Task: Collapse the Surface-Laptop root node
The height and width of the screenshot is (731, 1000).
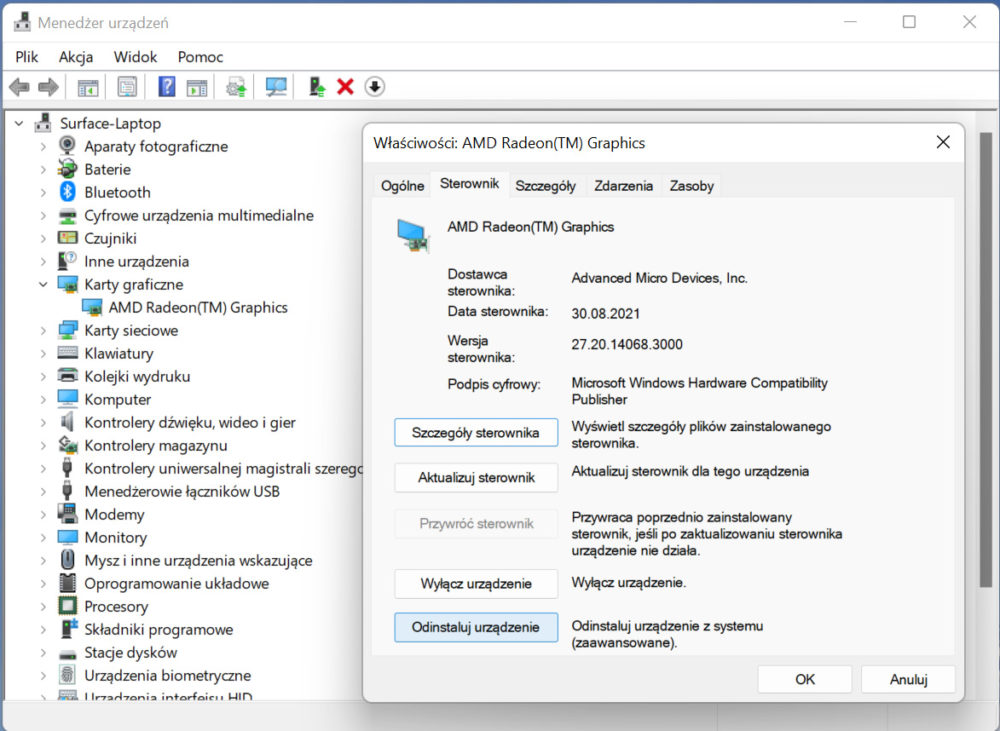Action: 19,123
